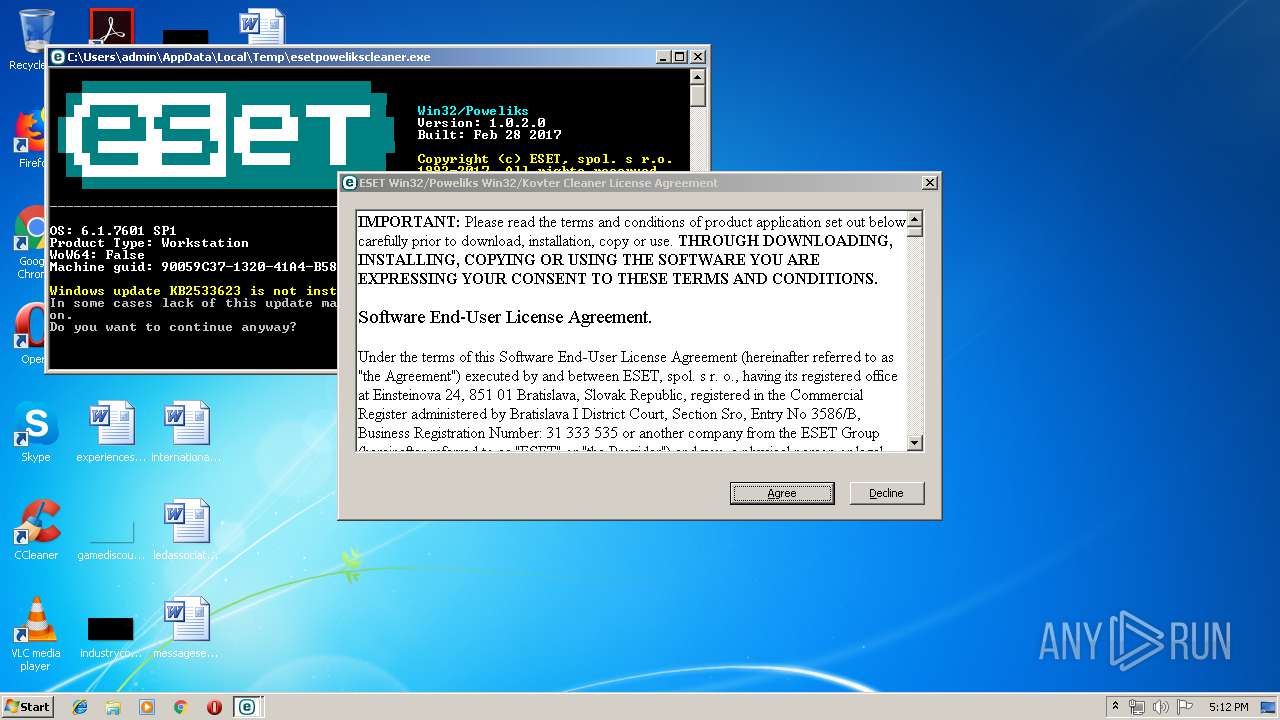1280x720 pixels.
Task: Click the 'Product Type: Workstation' console line
Action: pos(149,243)
